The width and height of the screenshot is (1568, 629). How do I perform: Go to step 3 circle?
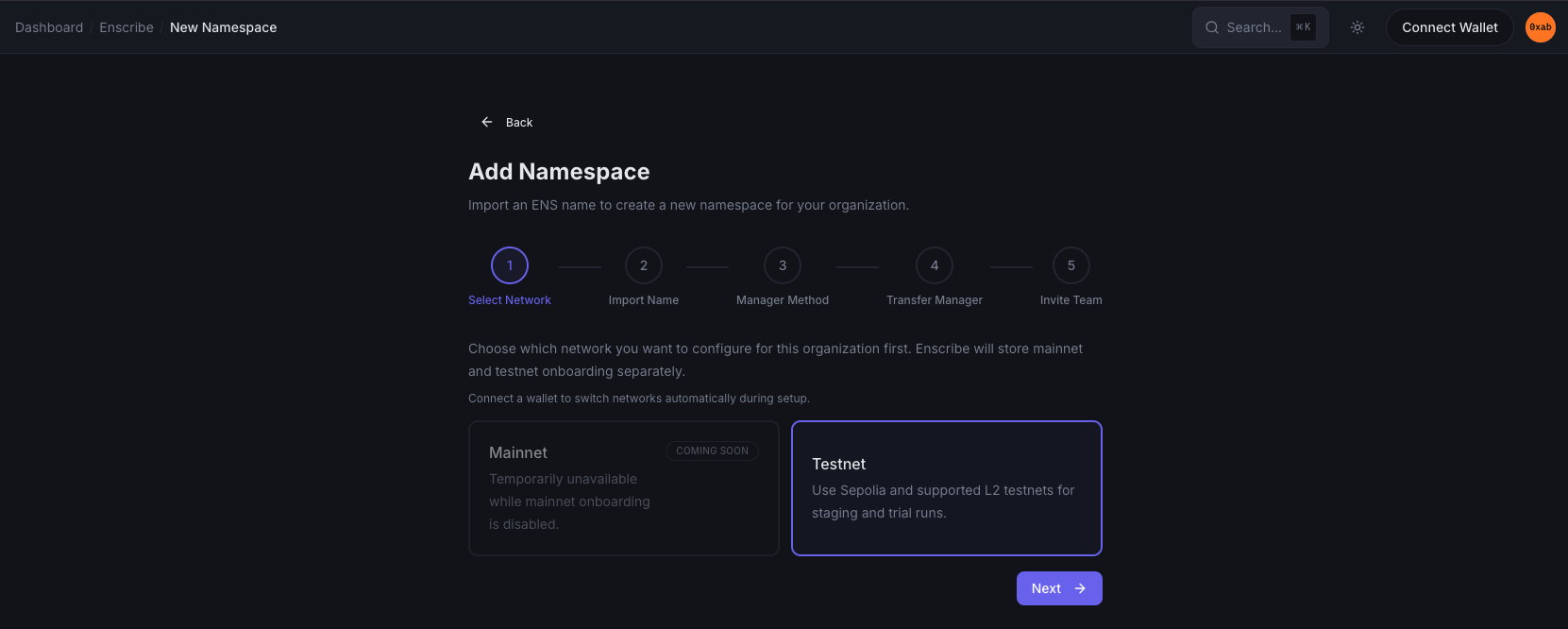(x=783, y=265)
